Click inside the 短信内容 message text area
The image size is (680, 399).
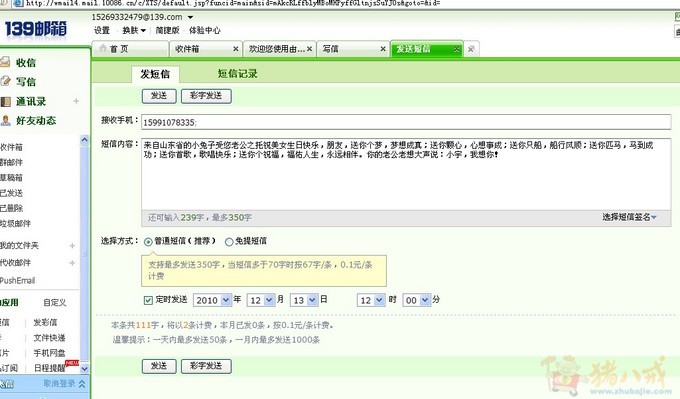tap(406, 175)
